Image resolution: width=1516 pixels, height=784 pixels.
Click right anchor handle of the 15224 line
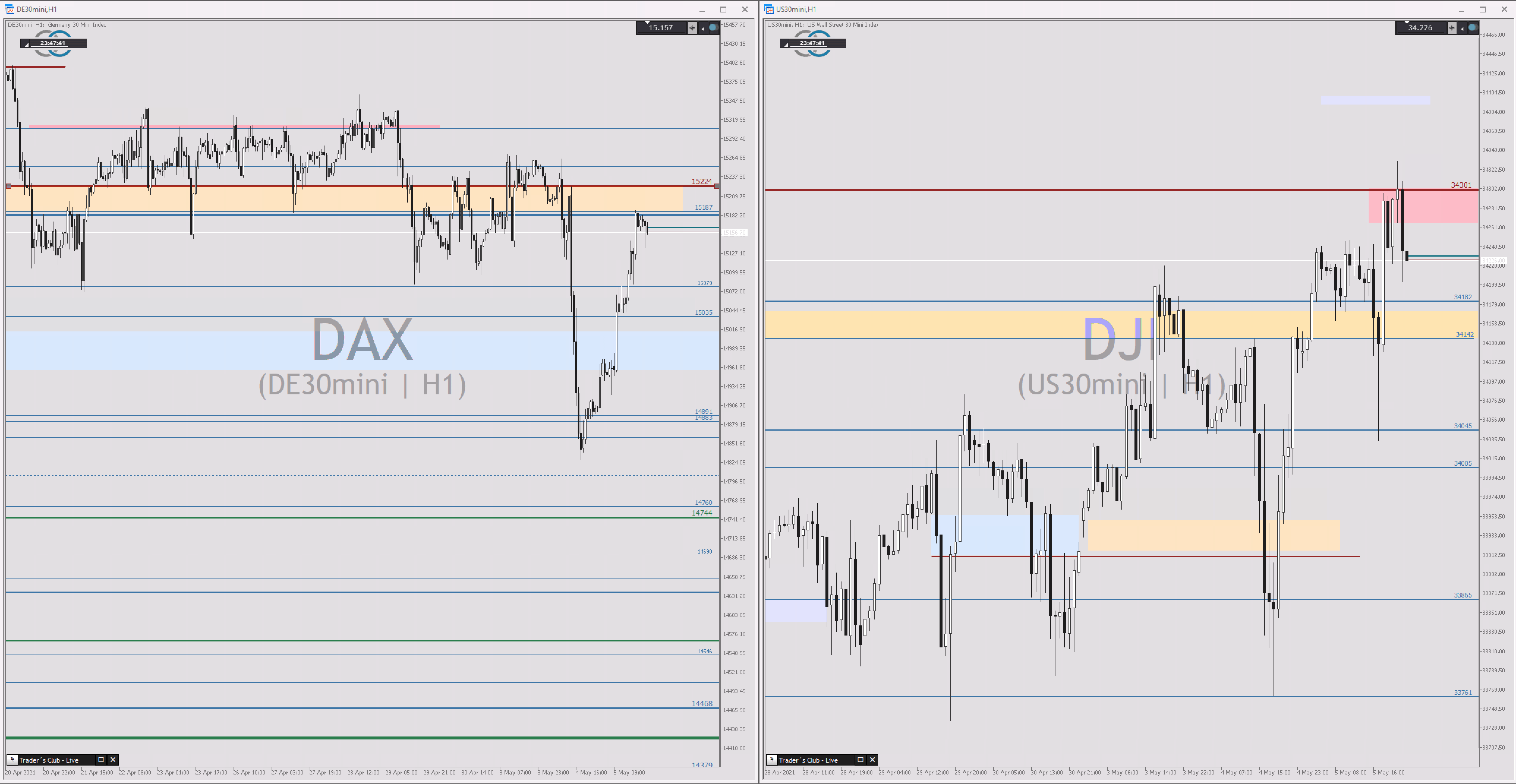(x=716, y=186)
